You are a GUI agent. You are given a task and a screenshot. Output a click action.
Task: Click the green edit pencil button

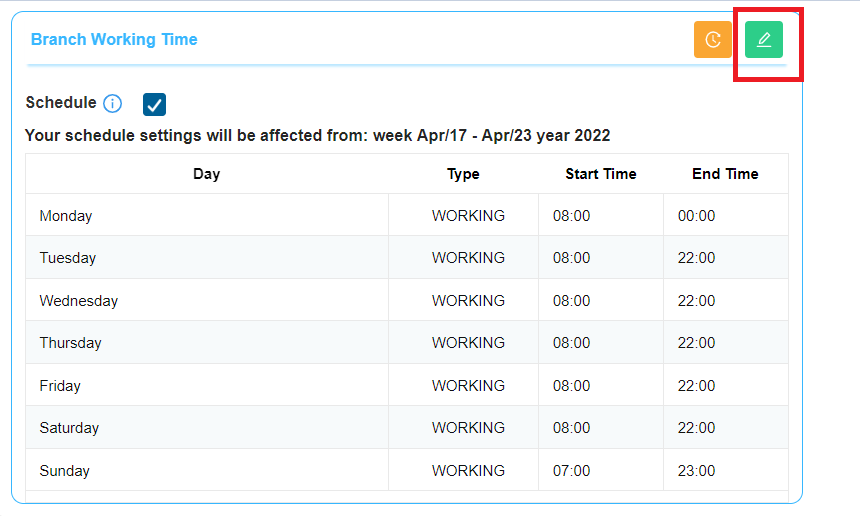point(763,40)
